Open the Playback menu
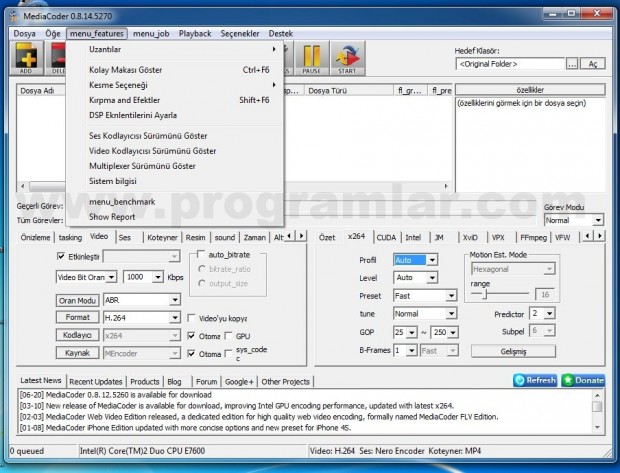Viewport: 620px width, 473px height. tap(195, 34)
